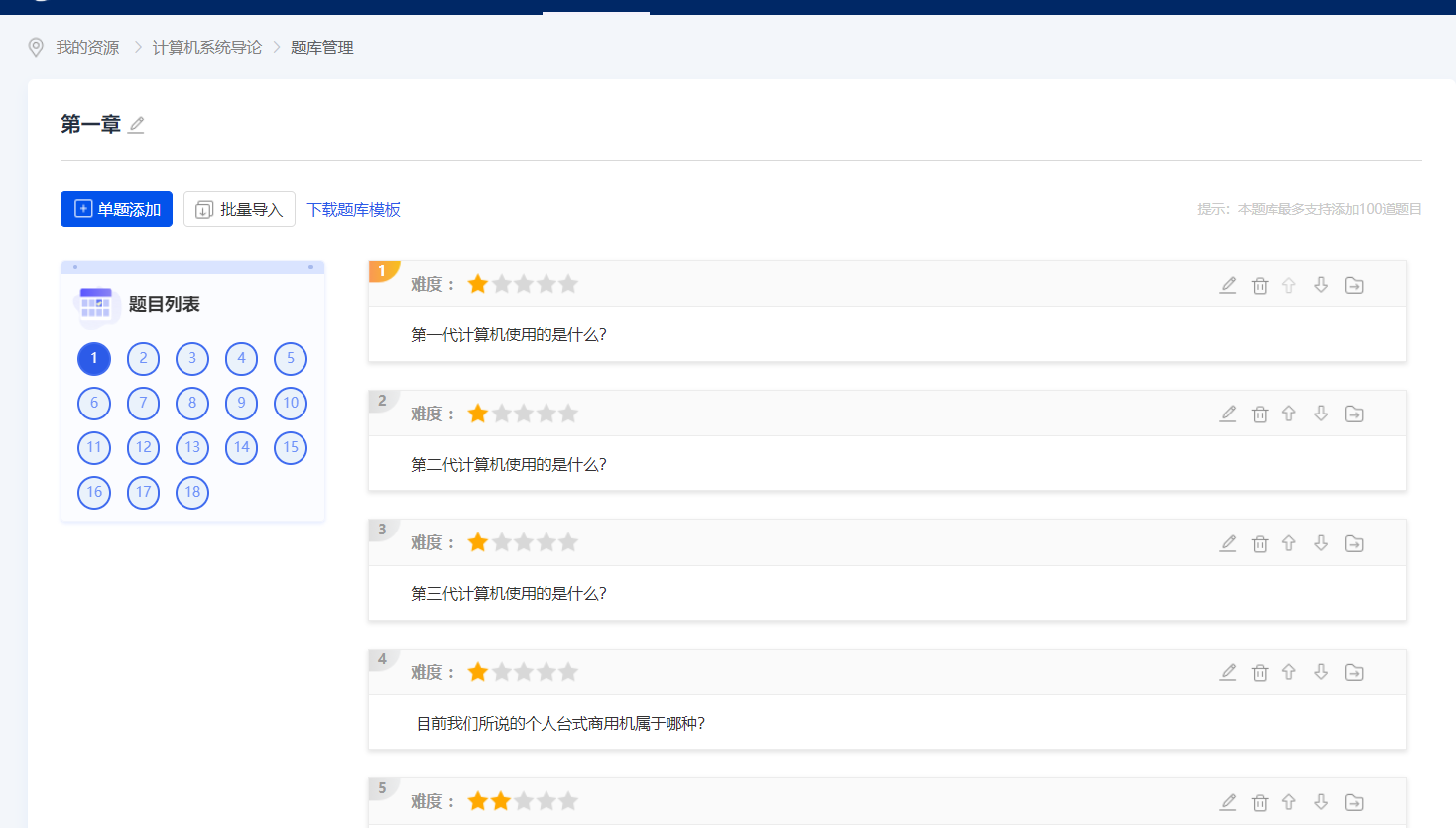Image resolution: width=1456 pixels, height=828 pixels.
Task: Rename 第一章 using the pencil icon
Action: click(x=136, y=123)
